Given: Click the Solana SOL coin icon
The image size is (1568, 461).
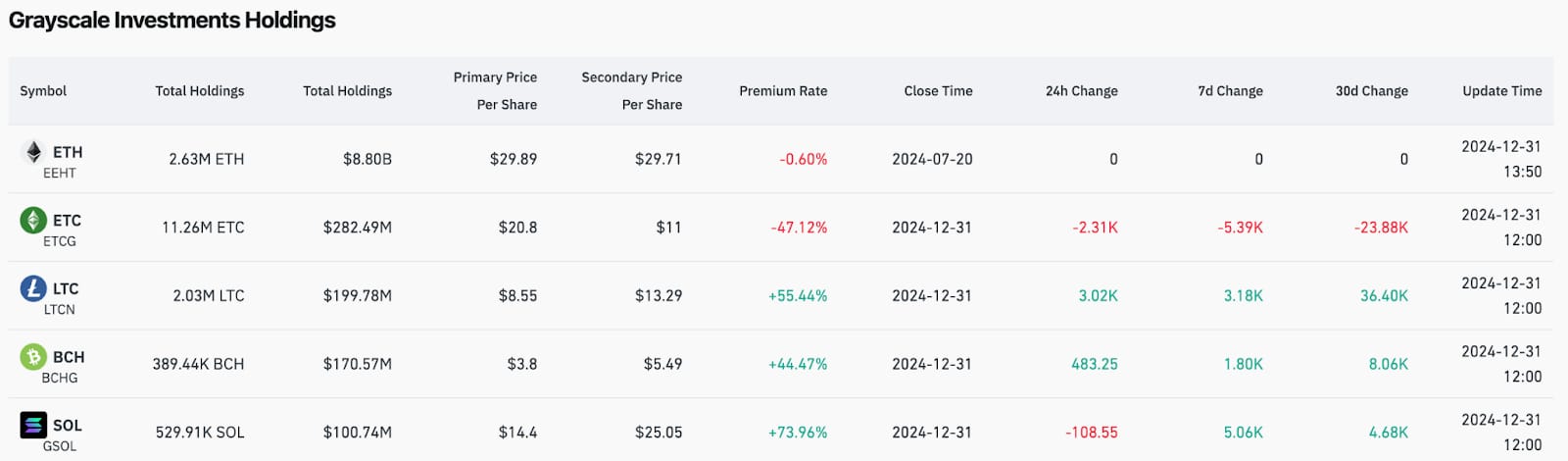Looking at the screenshot, I should (x=33, y=425).
